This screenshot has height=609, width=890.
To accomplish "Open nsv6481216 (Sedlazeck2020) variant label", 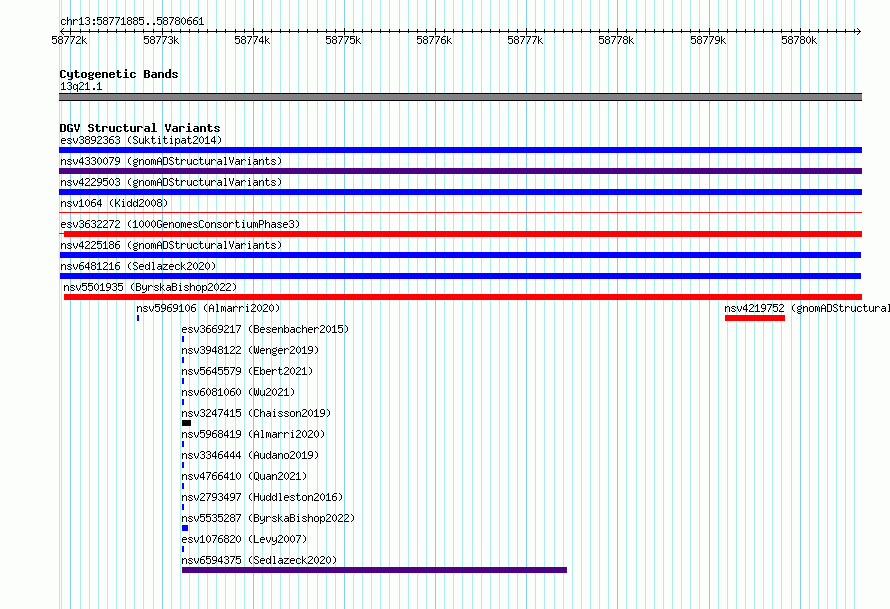I will point(138,266).
